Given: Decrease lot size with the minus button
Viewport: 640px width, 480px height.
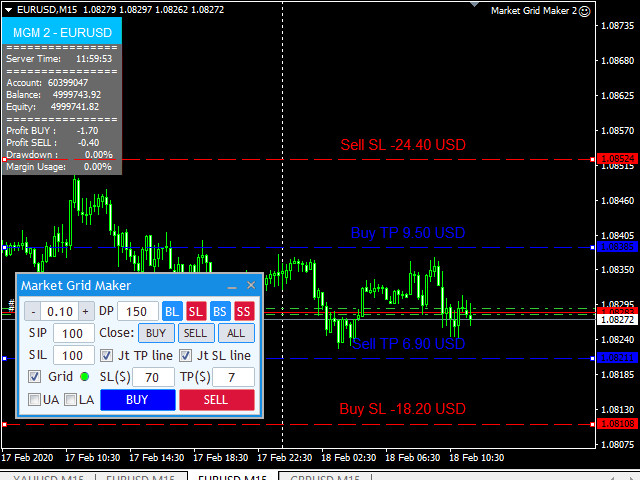Looking at the screenshot, I should [33, 312].
